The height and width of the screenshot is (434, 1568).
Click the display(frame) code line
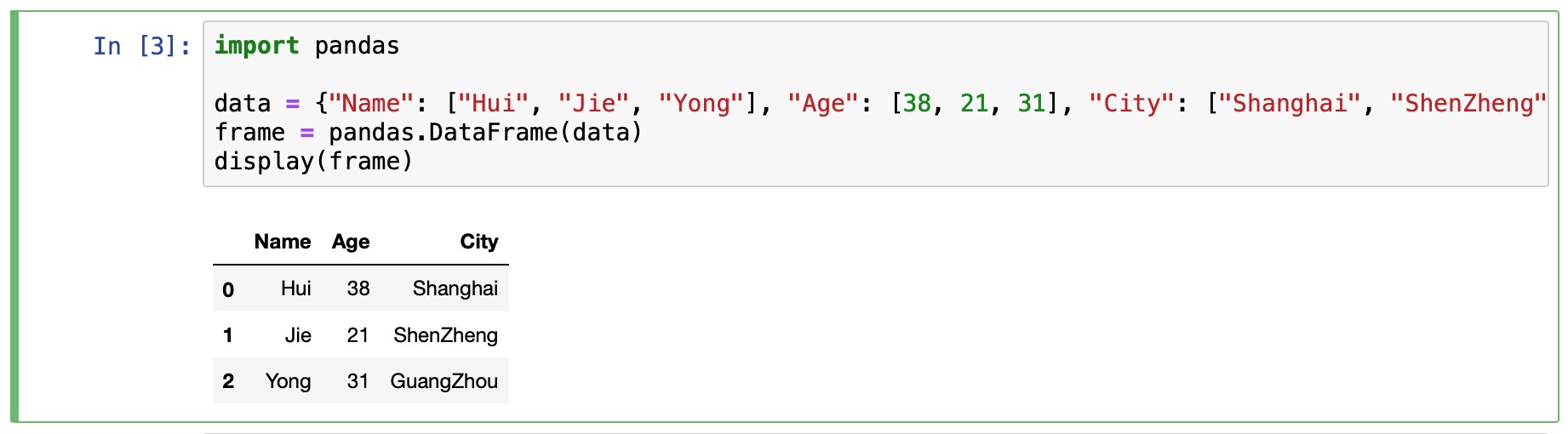click(x=313, y=162)
